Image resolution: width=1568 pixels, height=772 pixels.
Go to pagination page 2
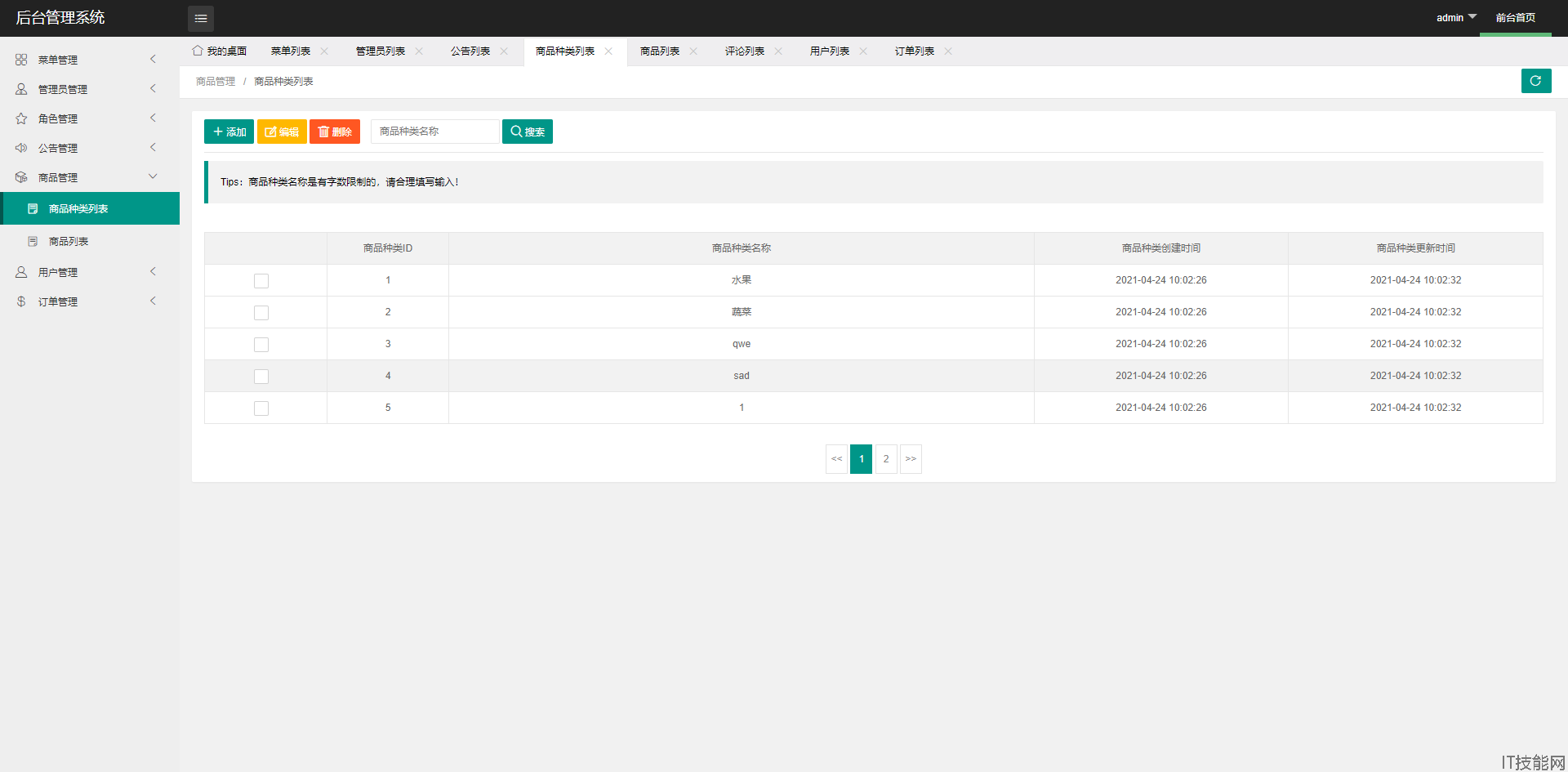click(886, 459)
